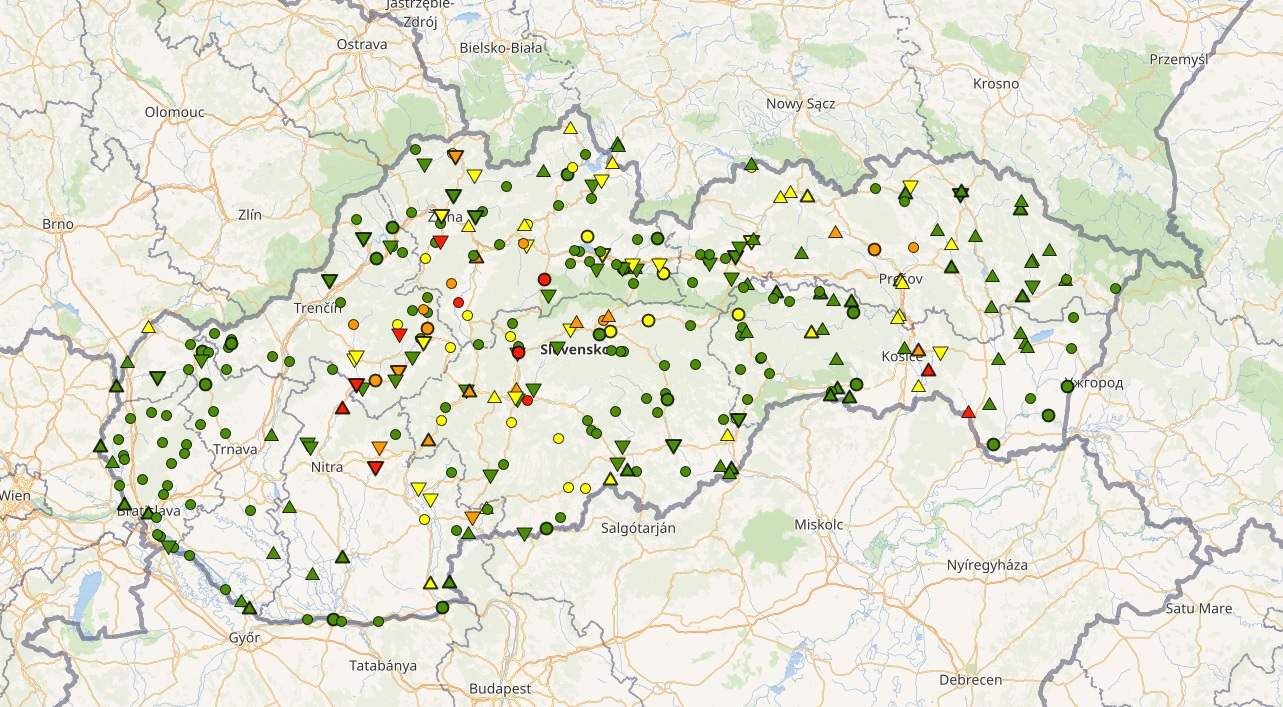Click the yellow downward triangle east of Košice
Screen dimensions: 1283x707
[x=940, y=352]
